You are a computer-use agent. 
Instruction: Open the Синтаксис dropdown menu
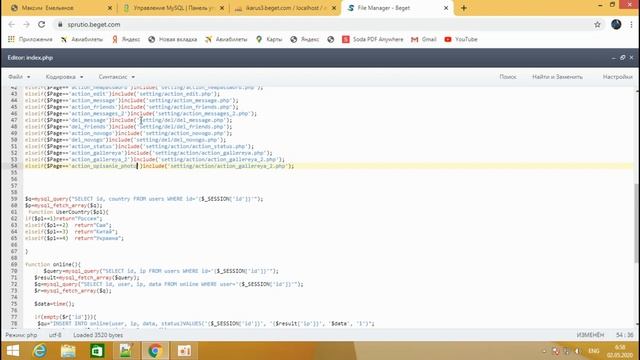click(116, 77)
